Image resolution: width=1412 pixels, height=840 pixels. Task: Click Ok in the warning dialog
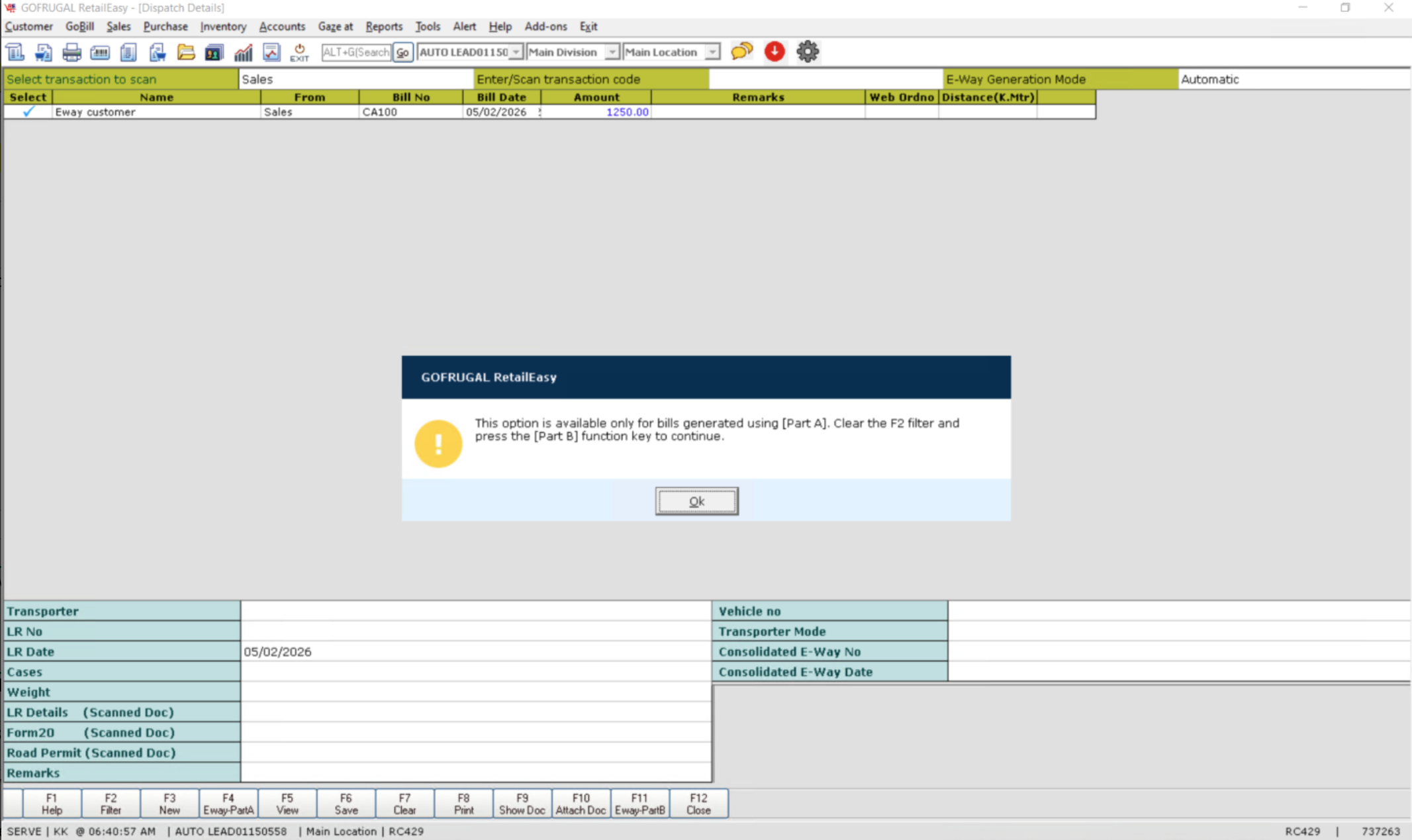tap(696, 501)
